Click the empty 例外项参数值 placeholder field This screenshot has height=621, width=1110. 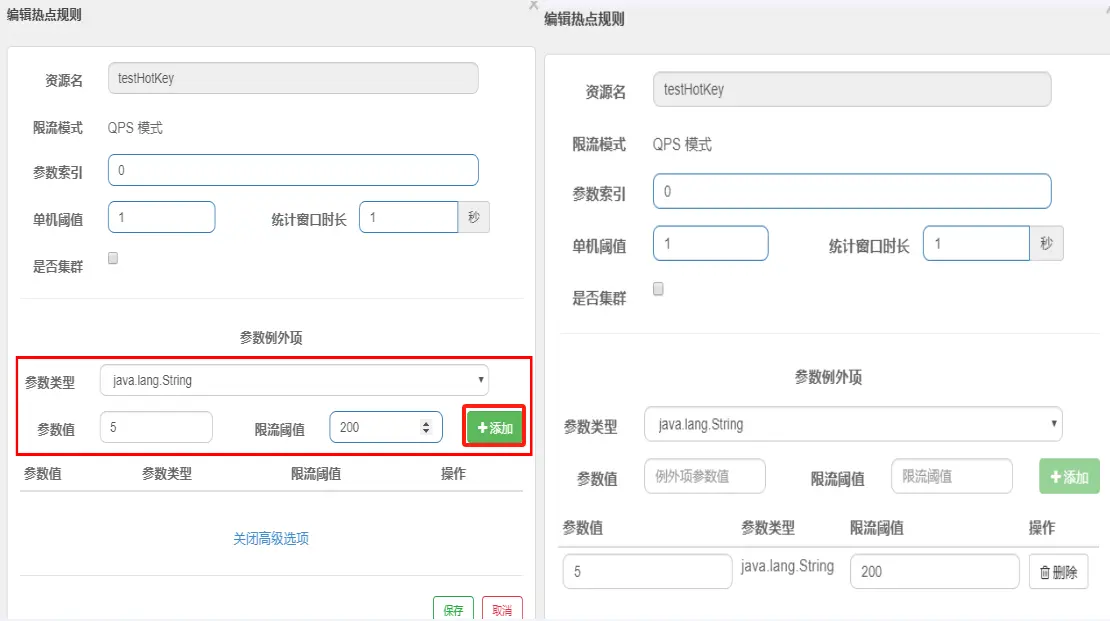pyautogui.click(x=704, y=476)
